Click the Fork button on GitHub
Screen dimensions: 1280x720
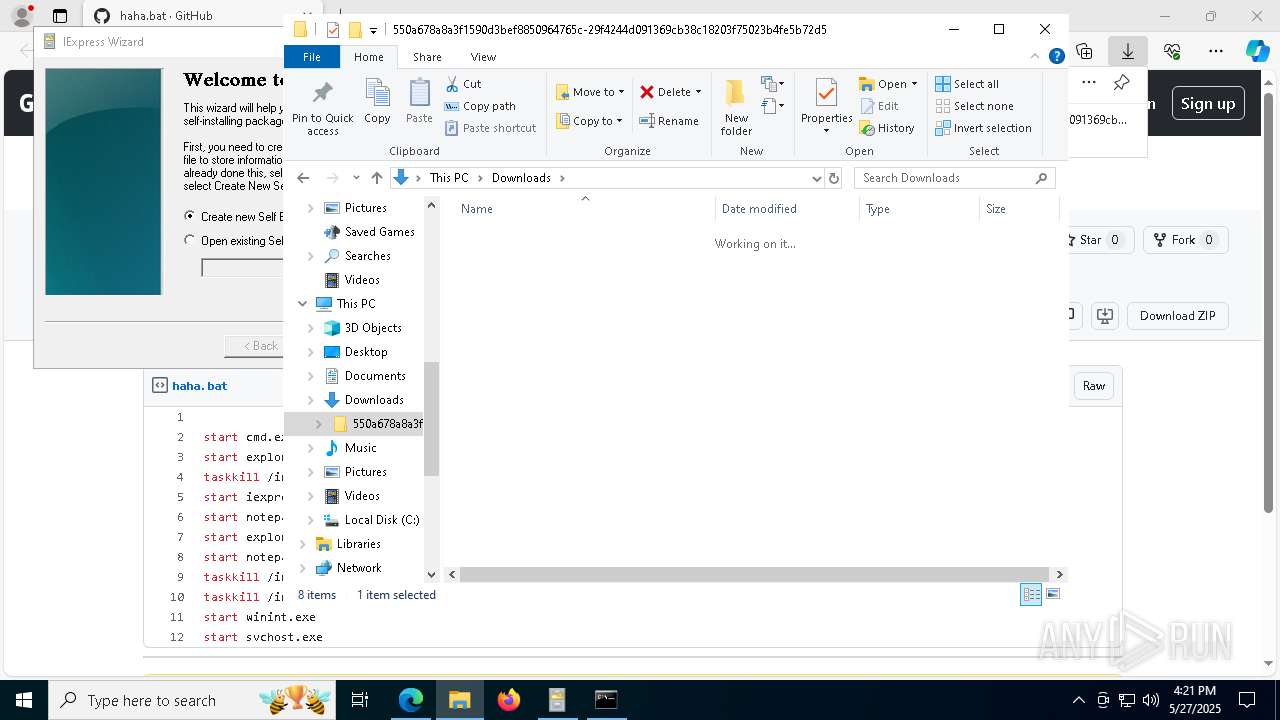tap(1184, 240)
